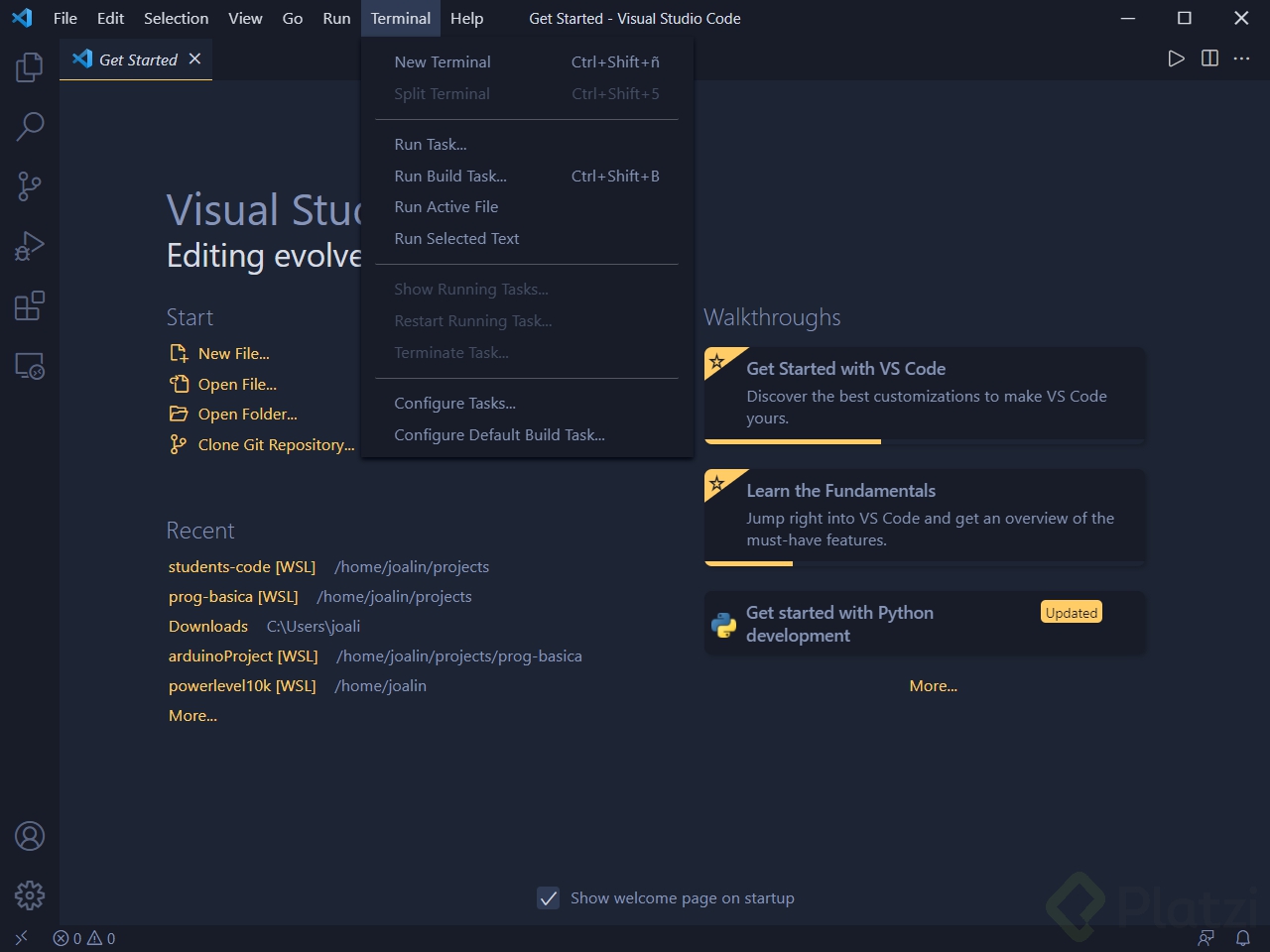
Task: Choose Run Selected Text menu entry
Action: coord(527,238)
